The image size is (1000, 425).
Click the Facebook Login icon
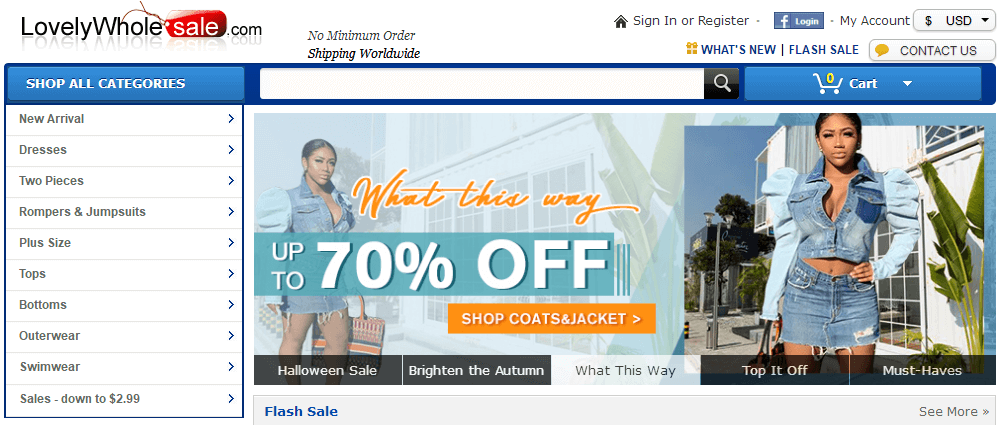click(x=798, y=21)
